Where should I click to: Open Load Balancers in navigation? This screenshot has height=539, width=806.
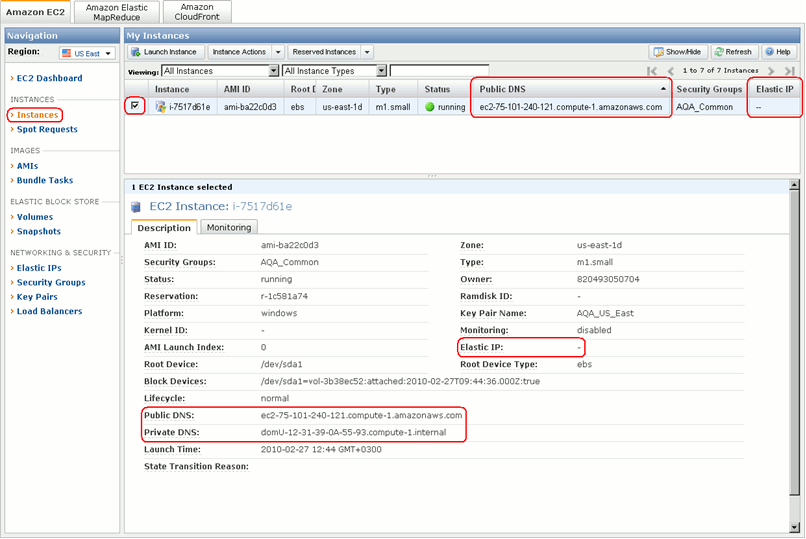coord(49,311)
